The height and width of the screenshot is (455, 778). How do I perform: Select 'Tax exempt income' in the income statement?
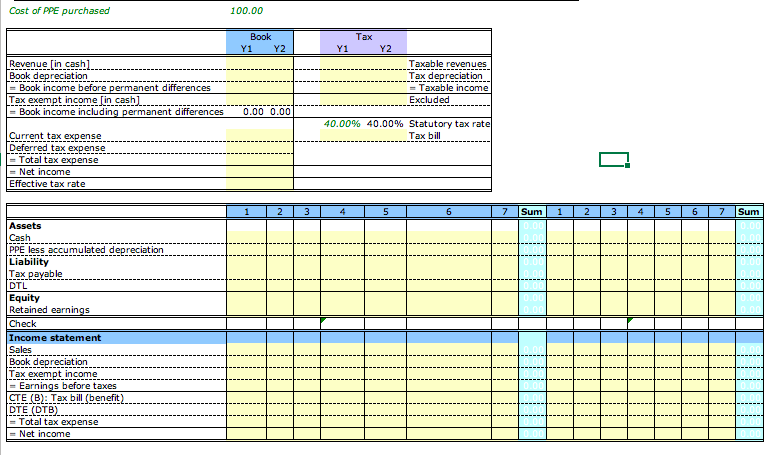53,374
